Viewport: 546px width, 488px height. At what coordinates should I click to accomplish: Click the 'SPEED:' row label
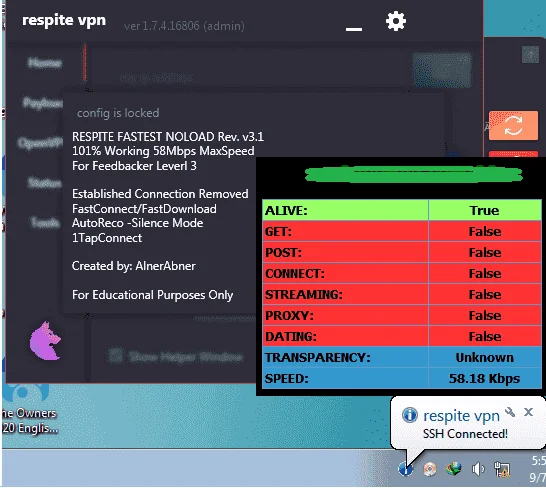[x=287, y=379]
